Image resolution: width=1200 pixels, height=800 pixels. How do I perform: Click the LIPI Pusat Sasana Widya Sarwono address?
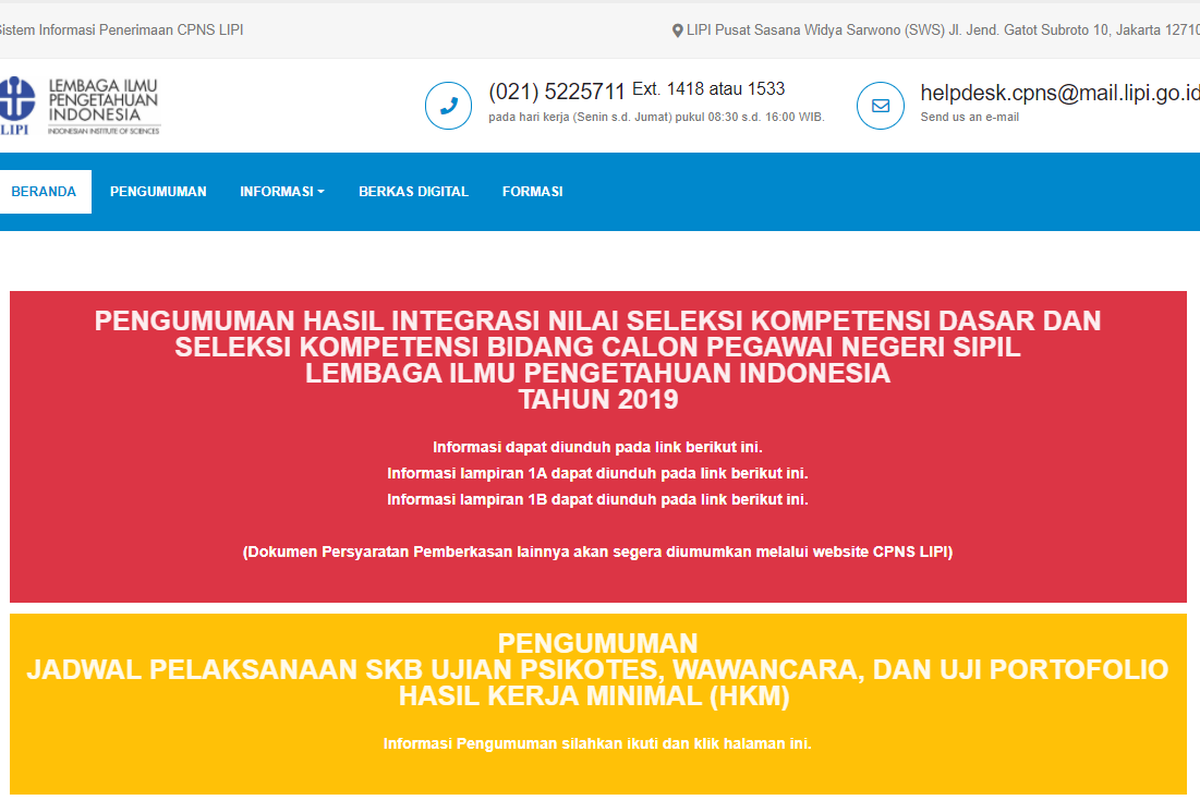[x=940, y=31]
